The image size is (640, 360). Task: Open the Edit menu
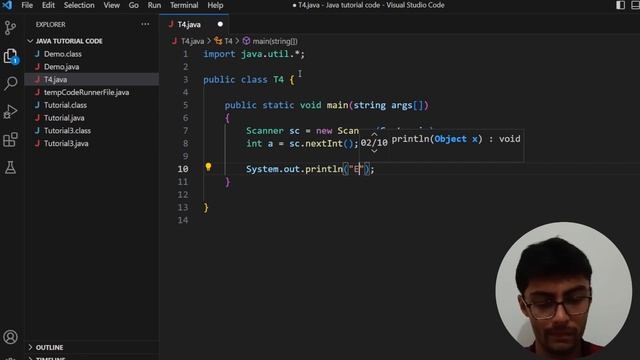point(48,5)
